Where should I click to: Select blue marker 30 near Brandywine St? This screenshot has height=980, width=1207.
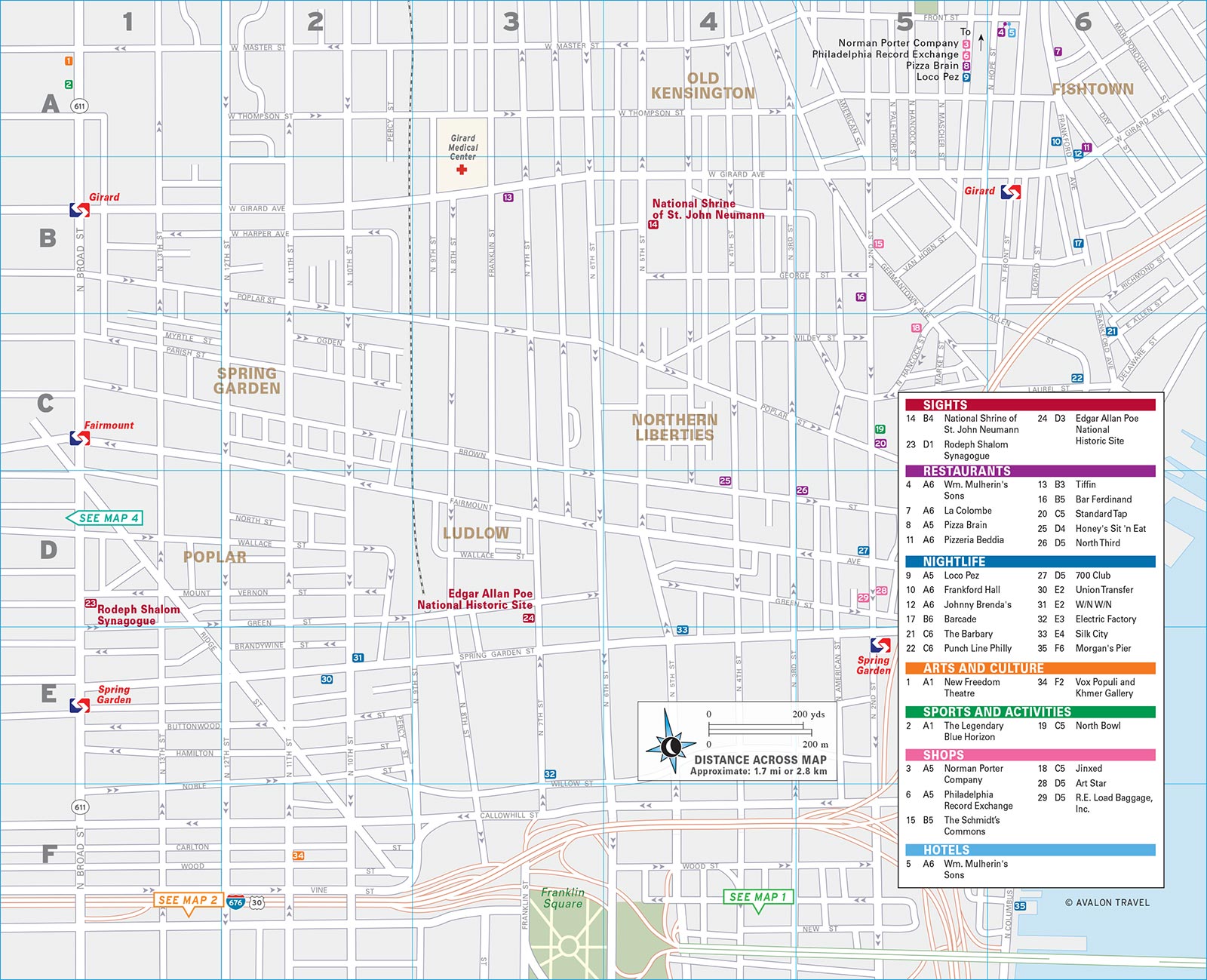327,679
